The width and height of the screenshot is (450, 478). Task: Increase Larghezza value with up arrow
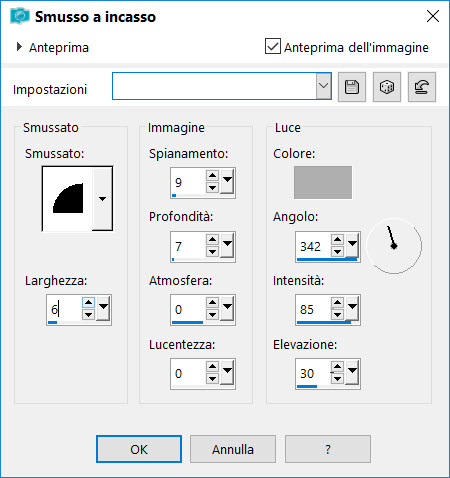click(88, 303)
